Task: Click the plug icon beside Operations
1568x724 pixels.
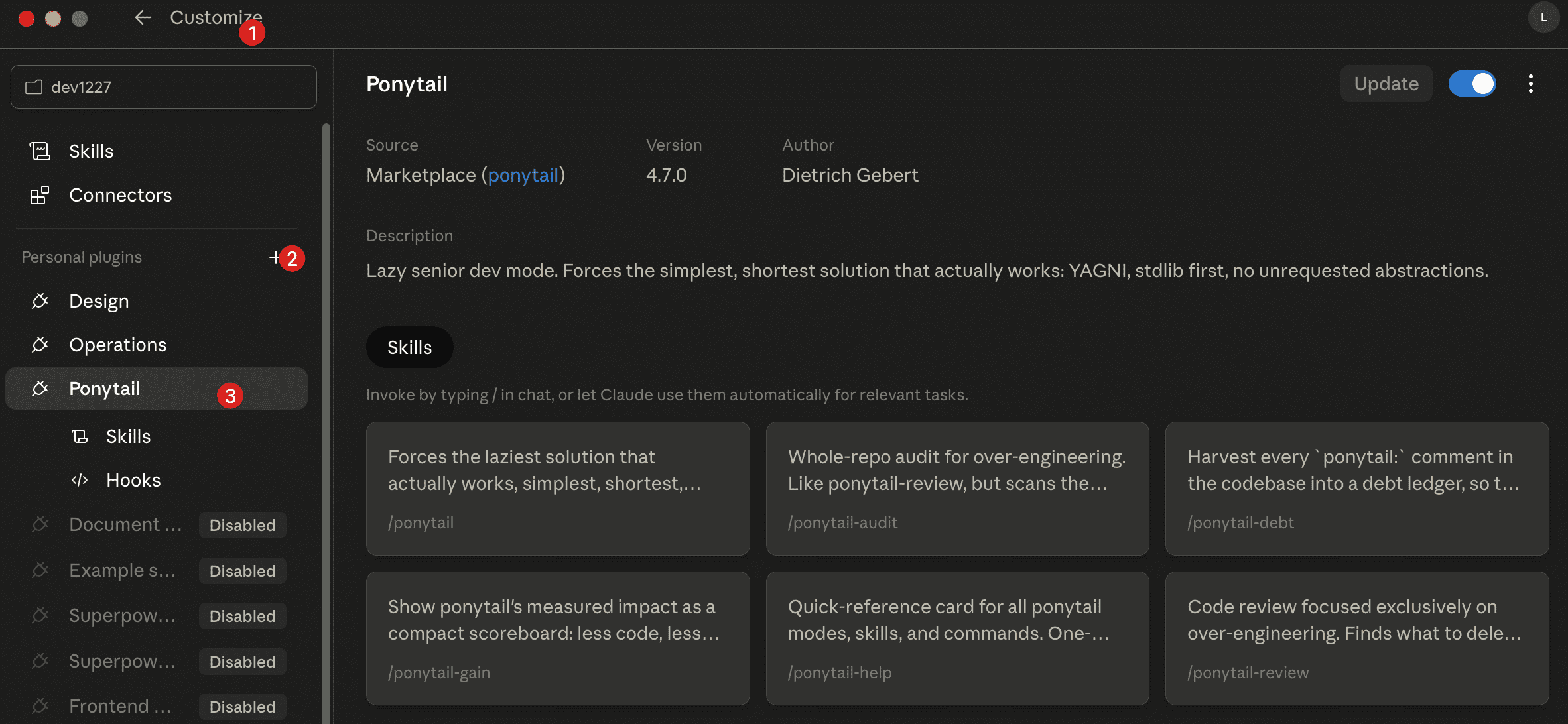Action: (x=40, y=345)
